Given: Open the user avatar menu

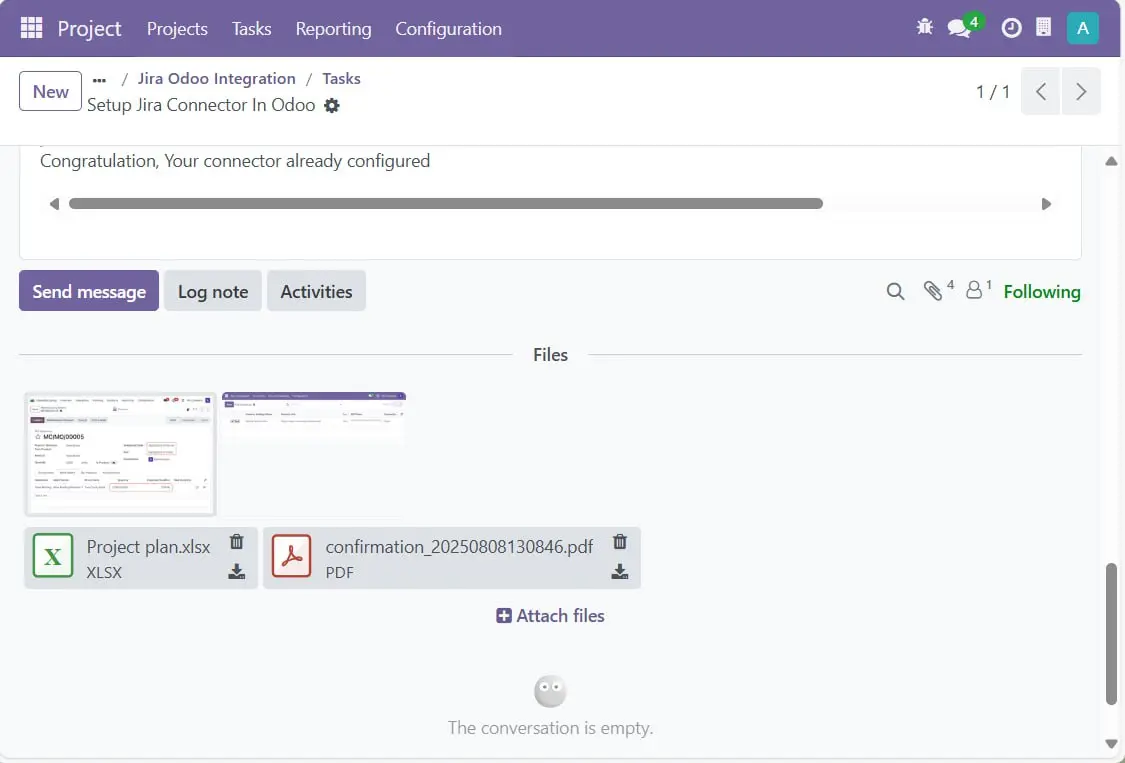Looking at the screenshot, I should click(x=1082, y=28).
